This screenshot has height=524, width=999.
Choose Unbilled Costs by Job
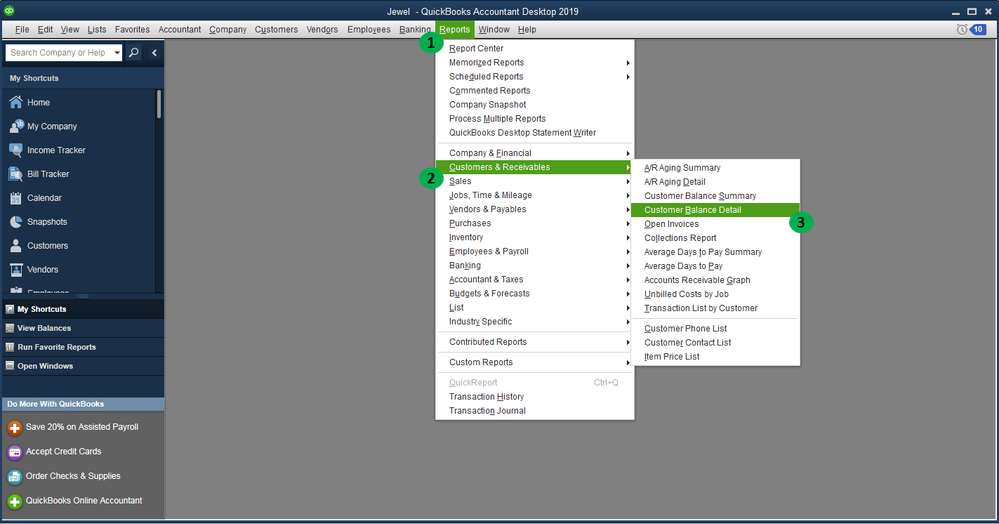(x=715, y=294)
